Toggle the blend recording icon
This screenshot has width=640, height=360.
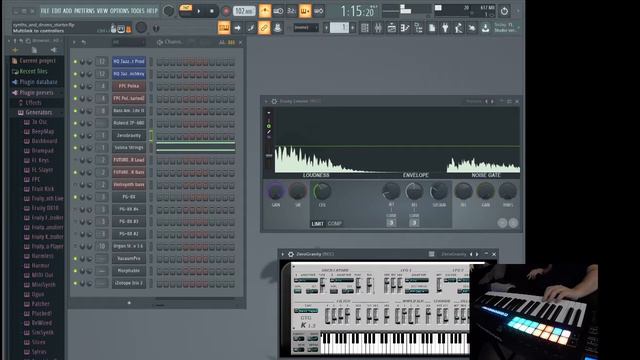click(x=305, y=11)
